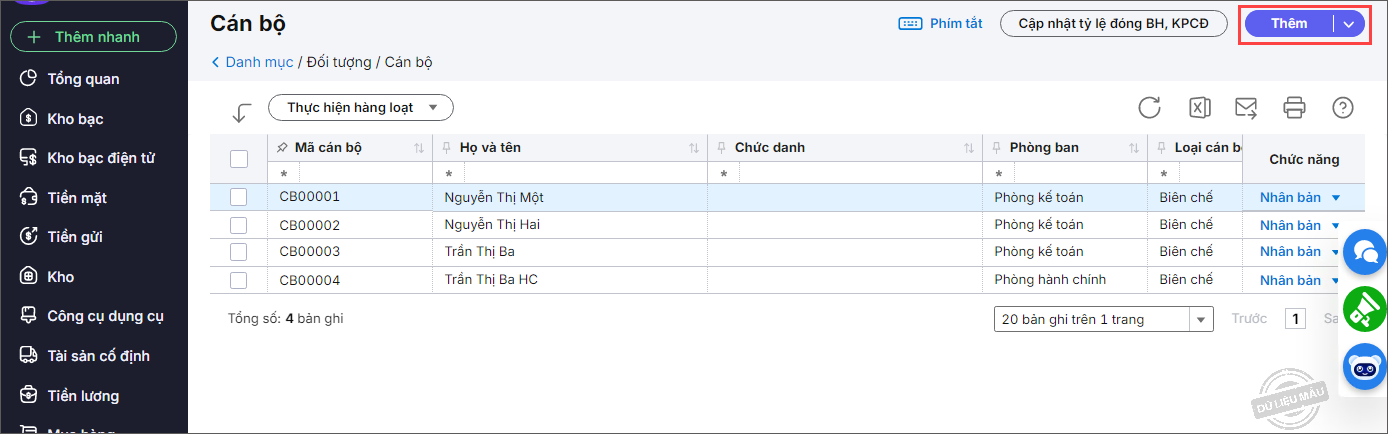
Task: Check the box for CB00001 row
Action: coord(239,197)
